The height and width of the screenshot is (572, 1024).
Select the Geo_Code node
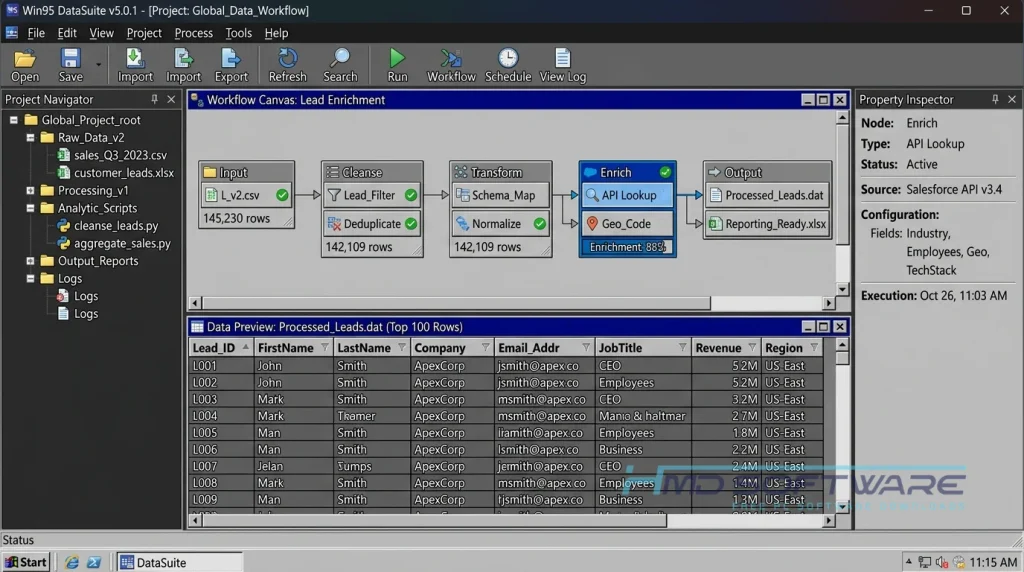coord(628,224)
